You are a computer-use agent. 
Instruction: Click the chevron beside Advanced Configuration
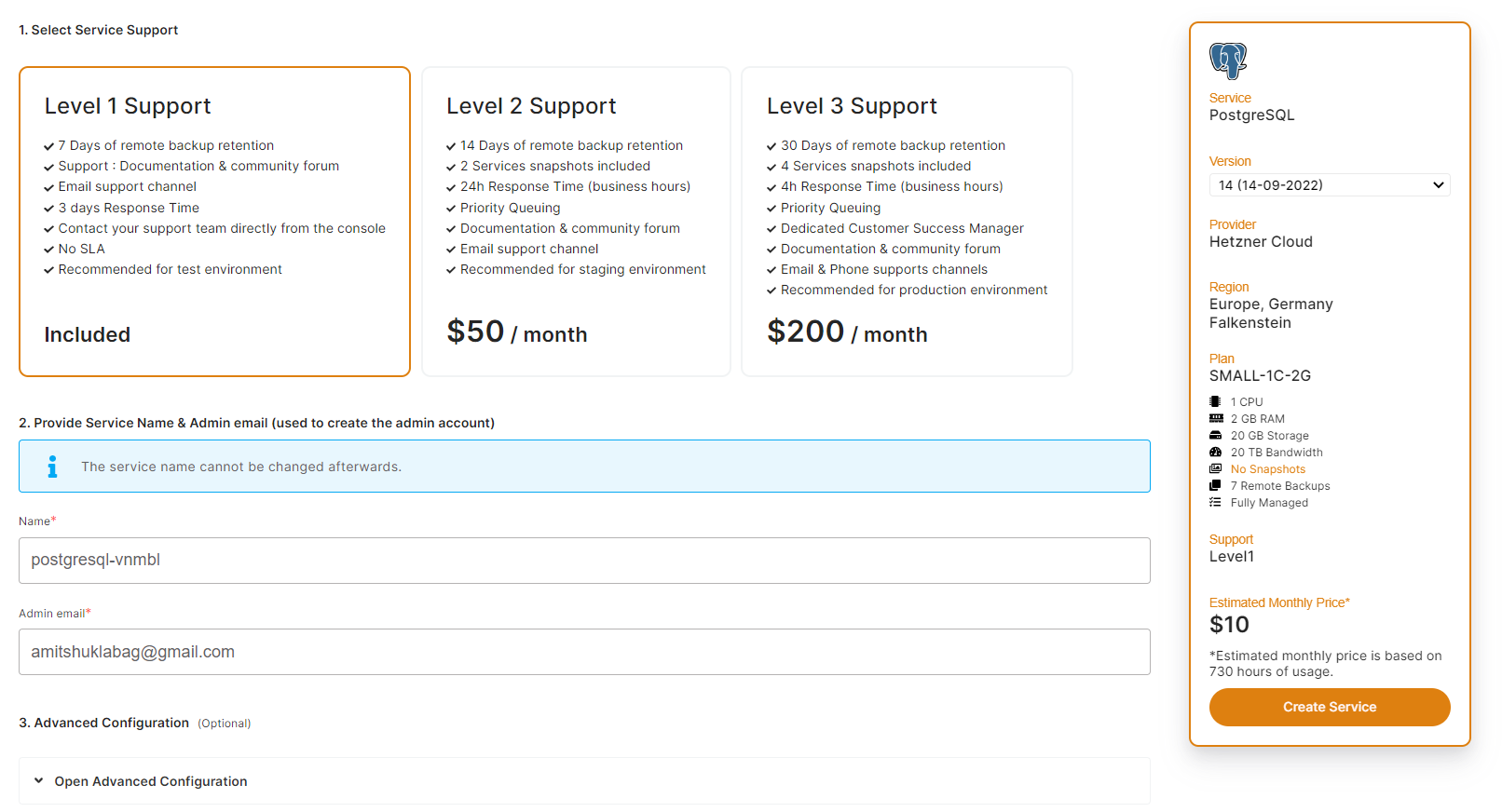pos(39,780)
